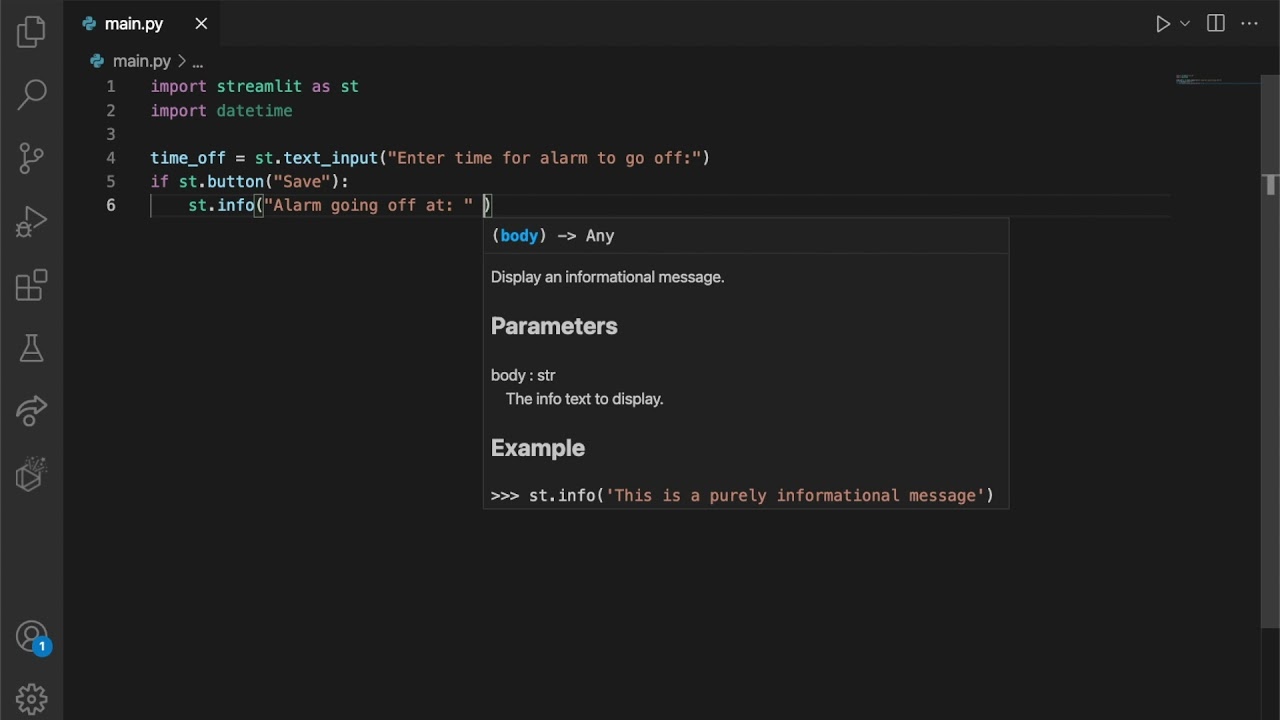Open the Testing beaker view
The image size is (1280, 720).
31,348
